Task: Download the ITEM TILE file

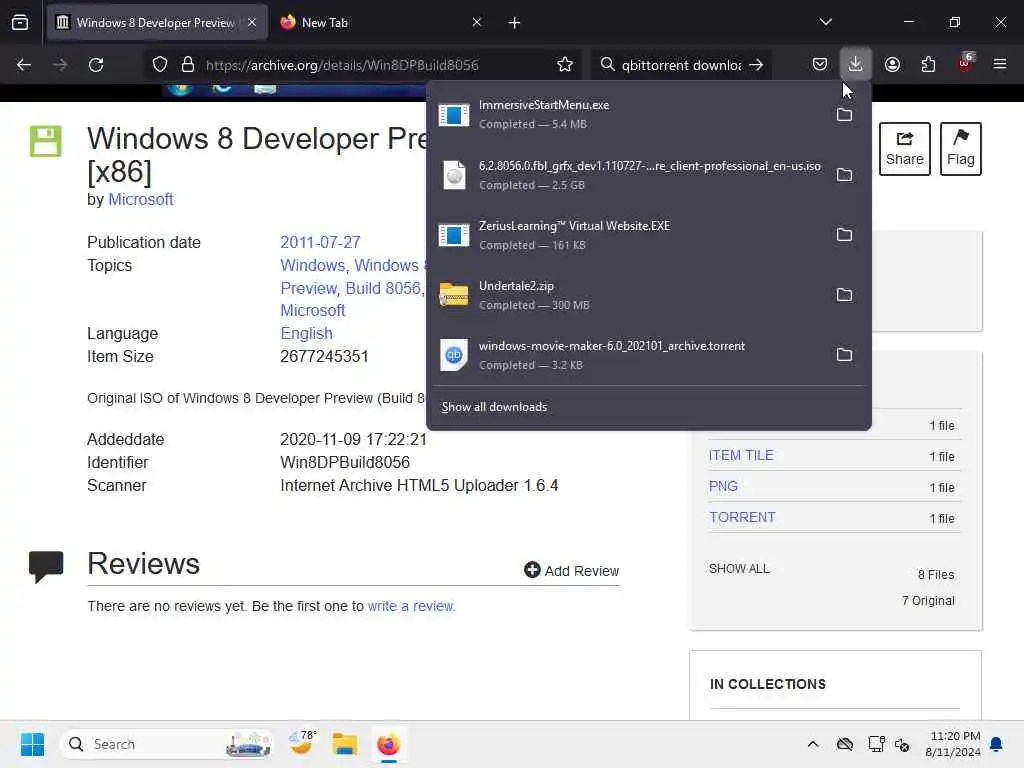Action: (x=741, y=455)
